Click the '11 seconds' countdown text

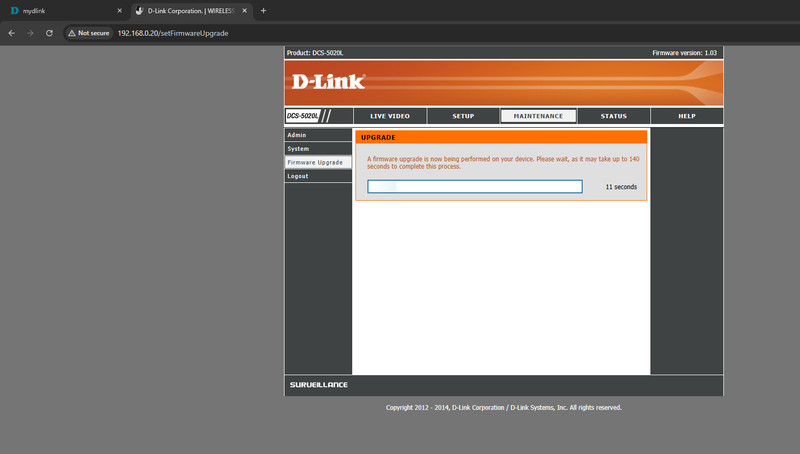(621, 187)
